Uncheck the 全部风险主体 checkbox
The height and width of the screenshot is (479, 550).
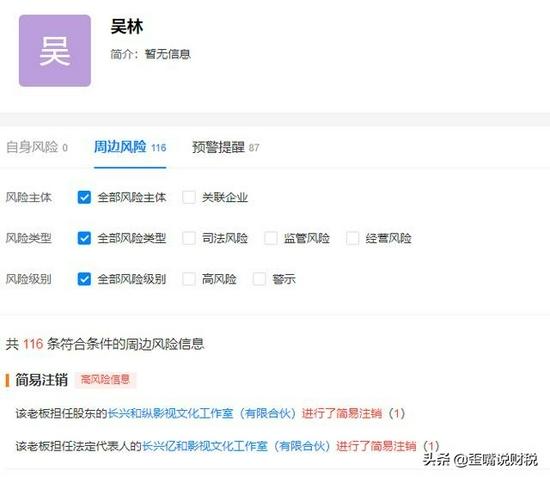pyautogui.click(x=84, y=197)
